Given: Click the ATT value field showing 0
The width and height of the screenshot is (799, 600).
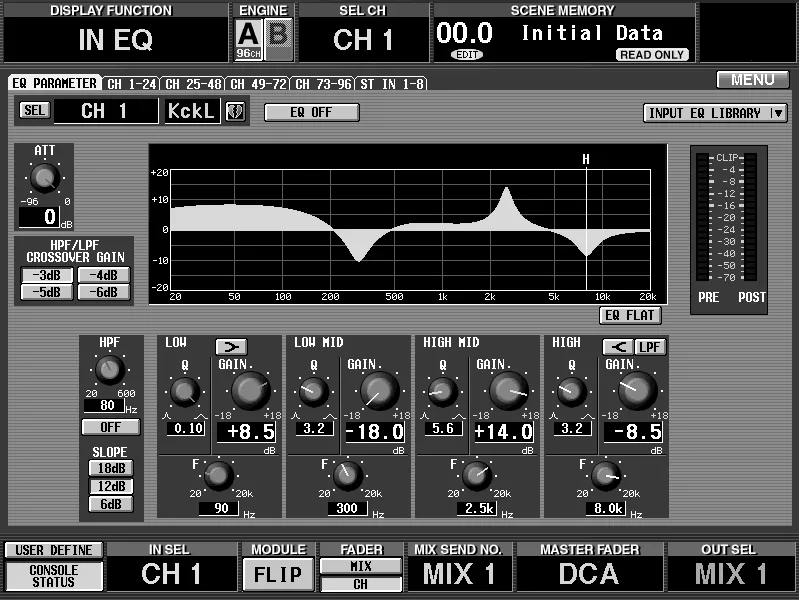Looking at the screenshot, I should [x=39, y=217].
